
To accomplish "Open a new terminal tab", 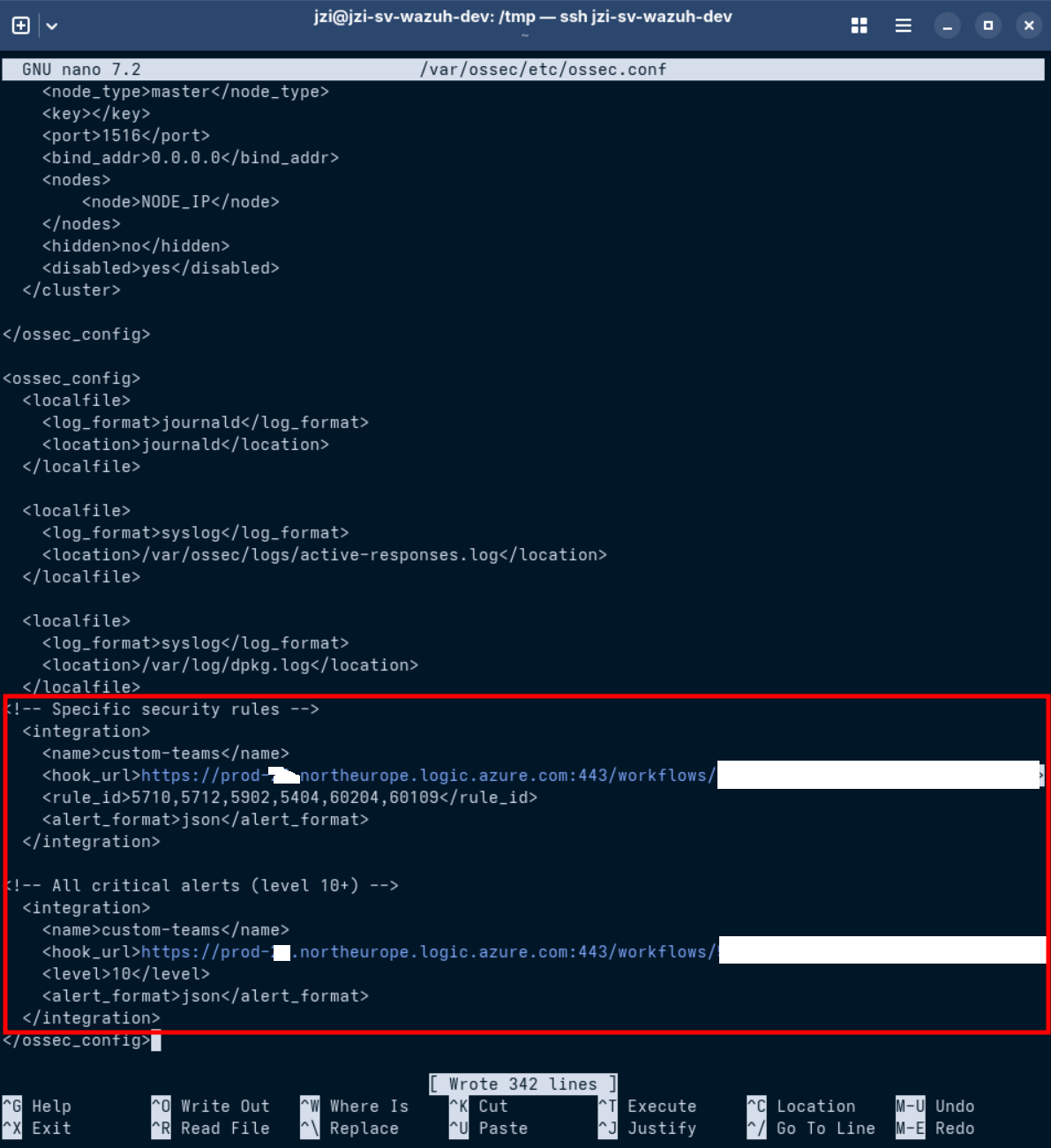I will pos(21,26).
